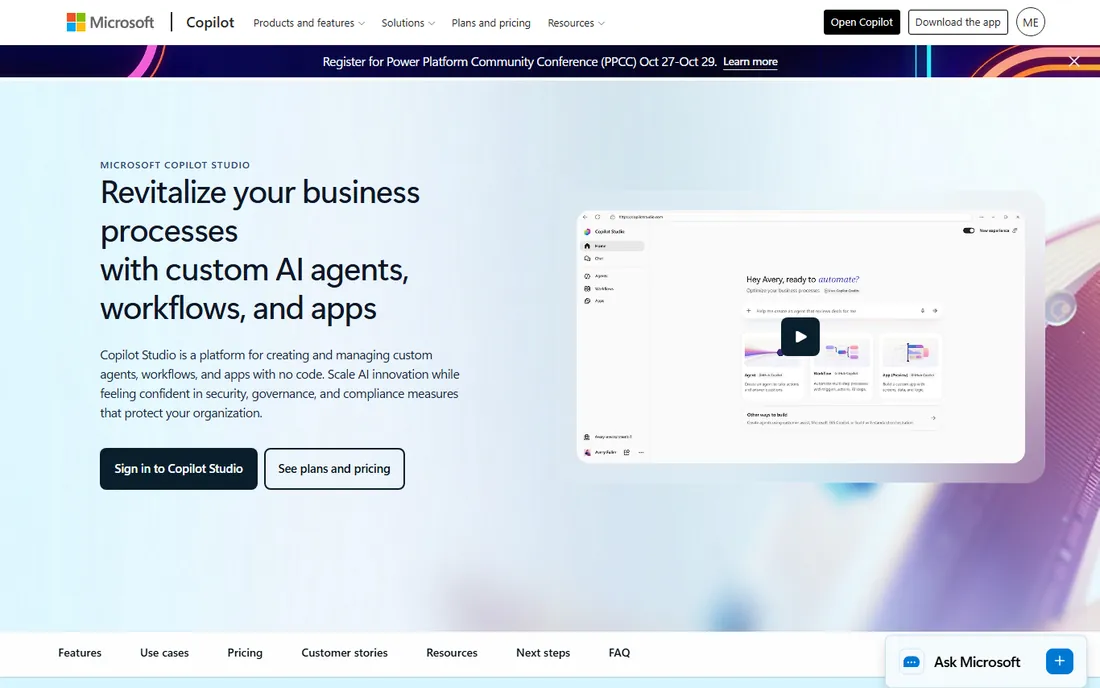Image resolution: width=1100 pixels, height=688 pixels.
Task: Close the conference announcement banner
Action: (1074, 61)
